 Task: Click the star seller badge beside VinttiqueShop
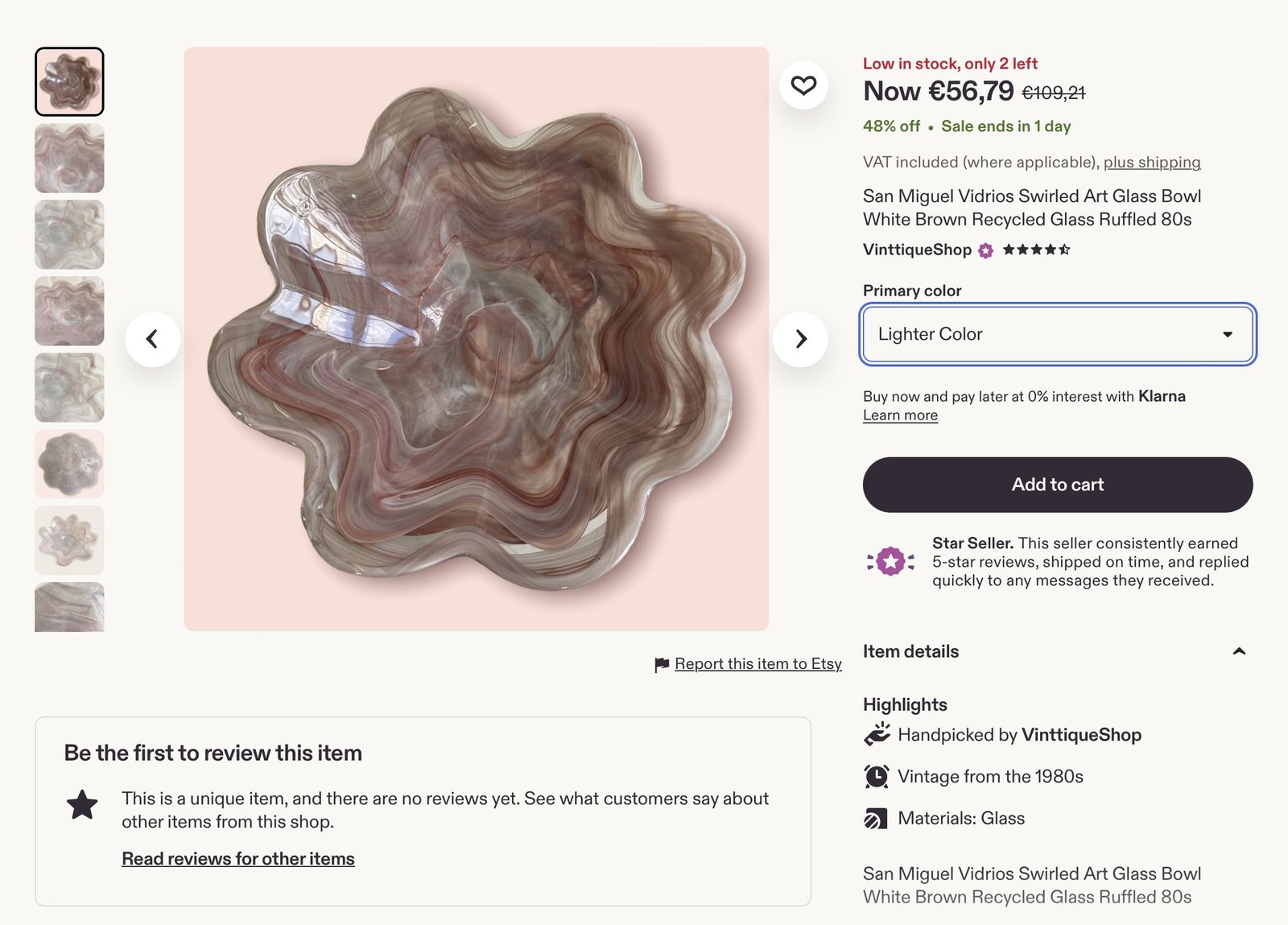985,250
